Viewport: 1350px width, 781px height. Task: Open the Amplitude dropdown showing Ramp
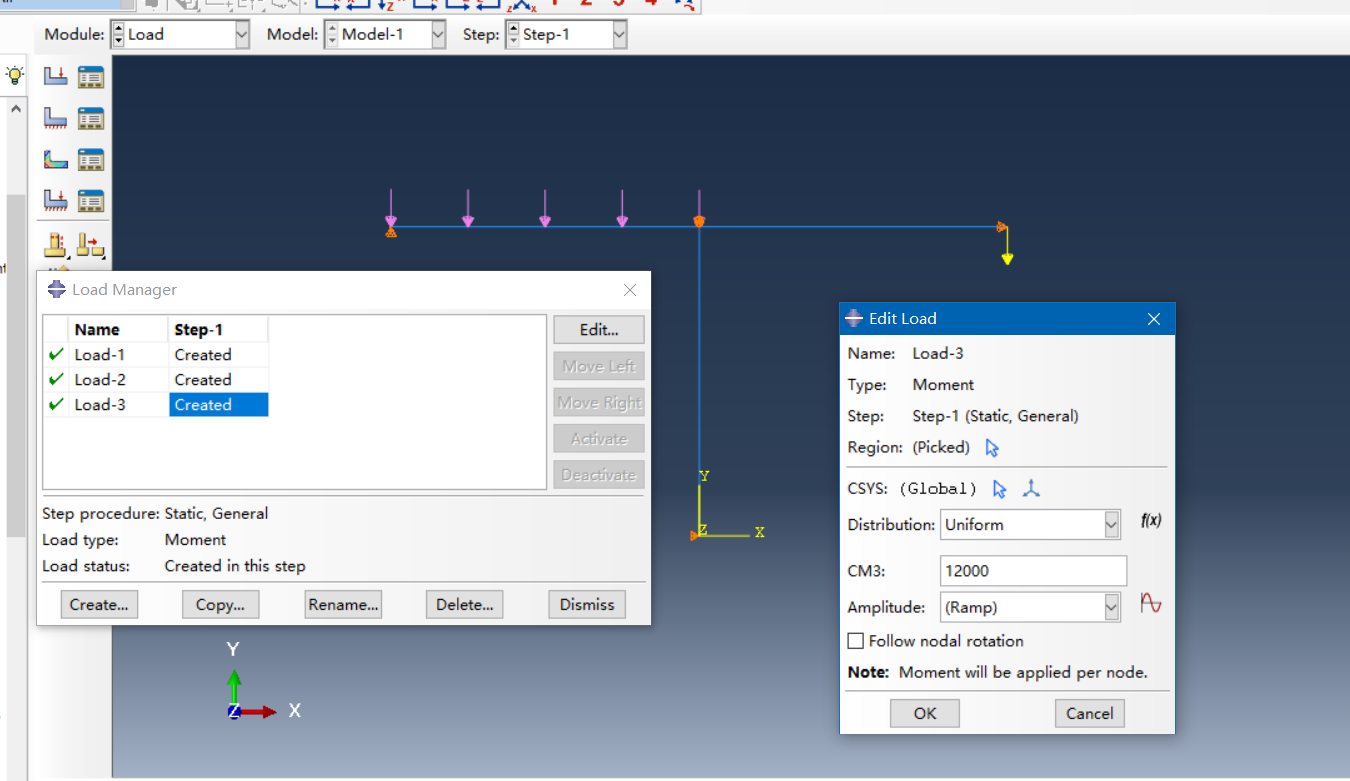point(1113,607)
